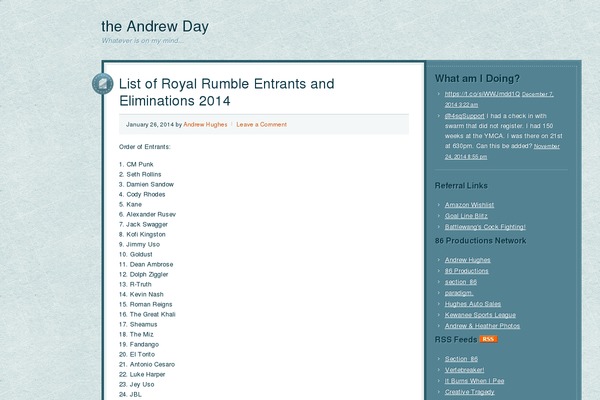
Task: Open the section_86 network link
Action: (461, 282)
